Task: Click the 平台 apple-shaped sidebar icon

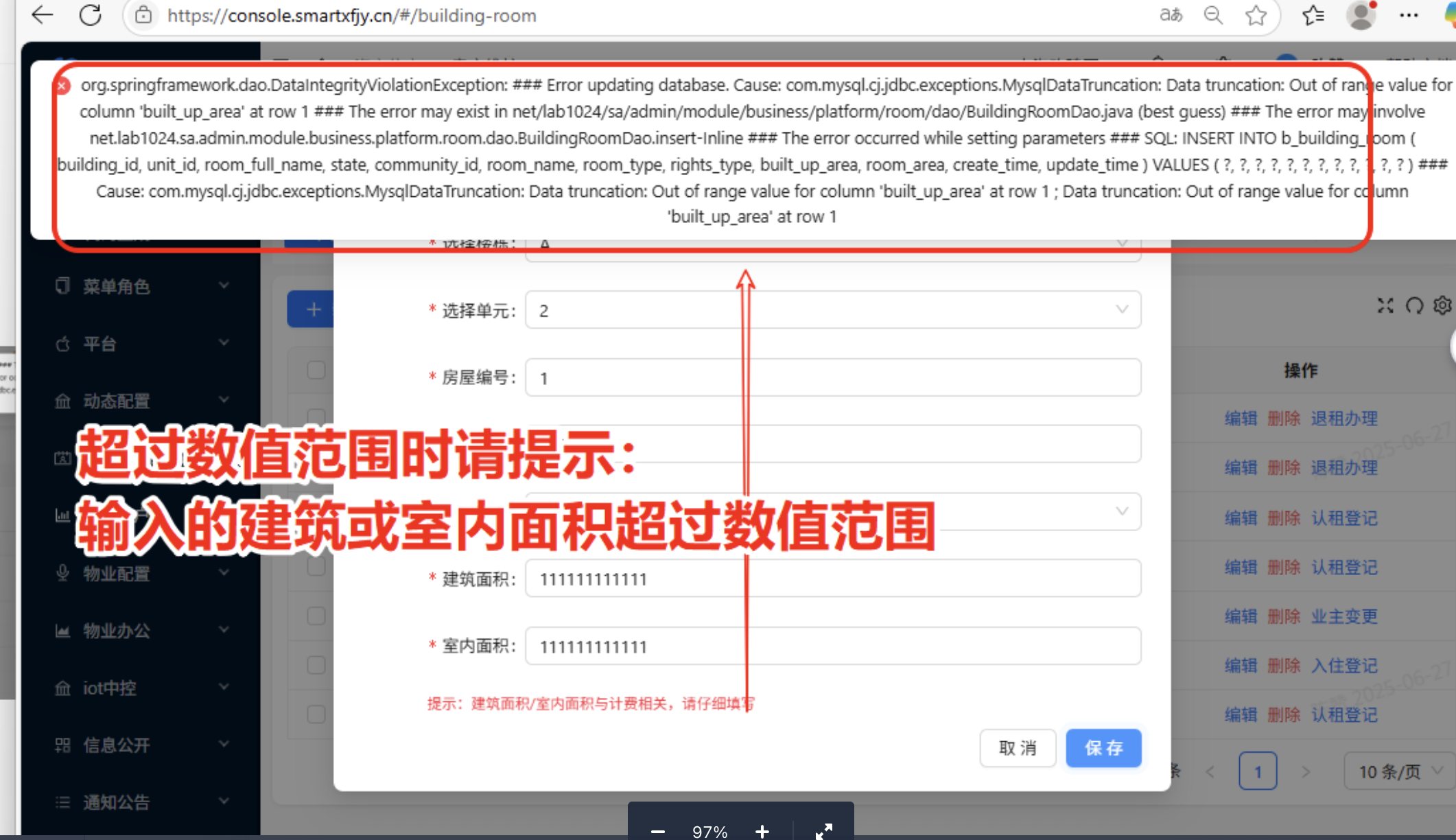Action: coord(62,344)
